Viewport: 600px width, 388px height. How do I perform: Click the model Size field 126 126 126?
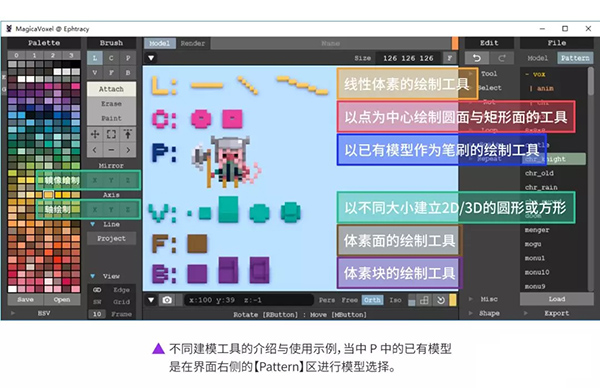408,58
